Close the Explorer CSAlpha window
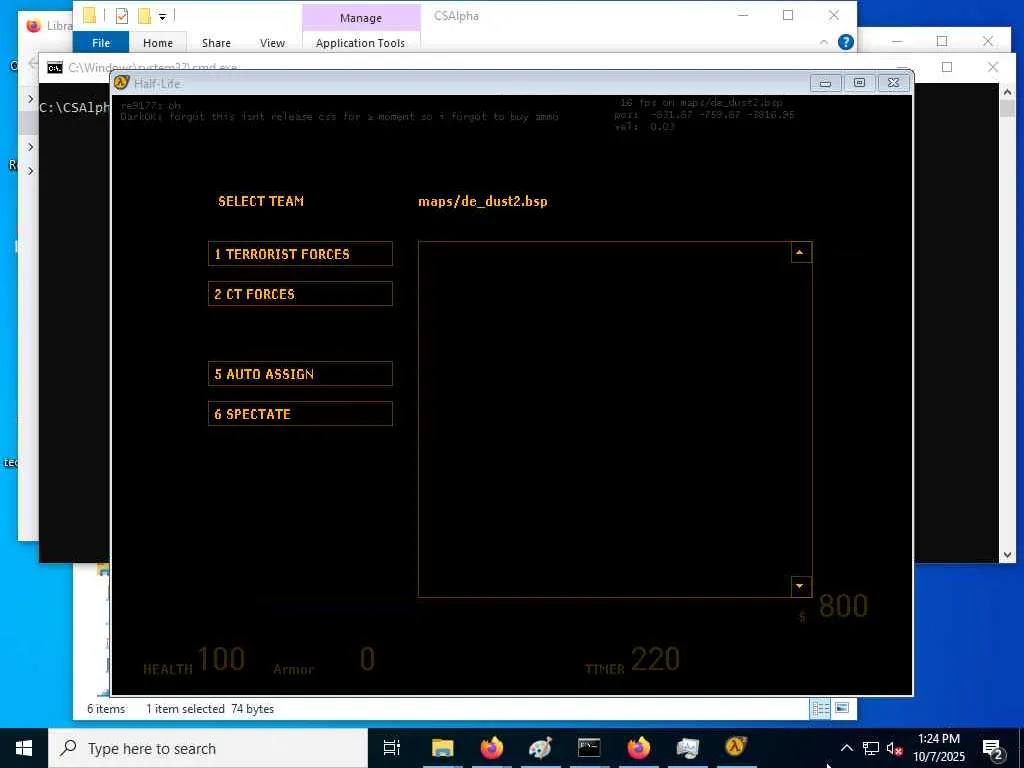 click(x=834, y=15)
